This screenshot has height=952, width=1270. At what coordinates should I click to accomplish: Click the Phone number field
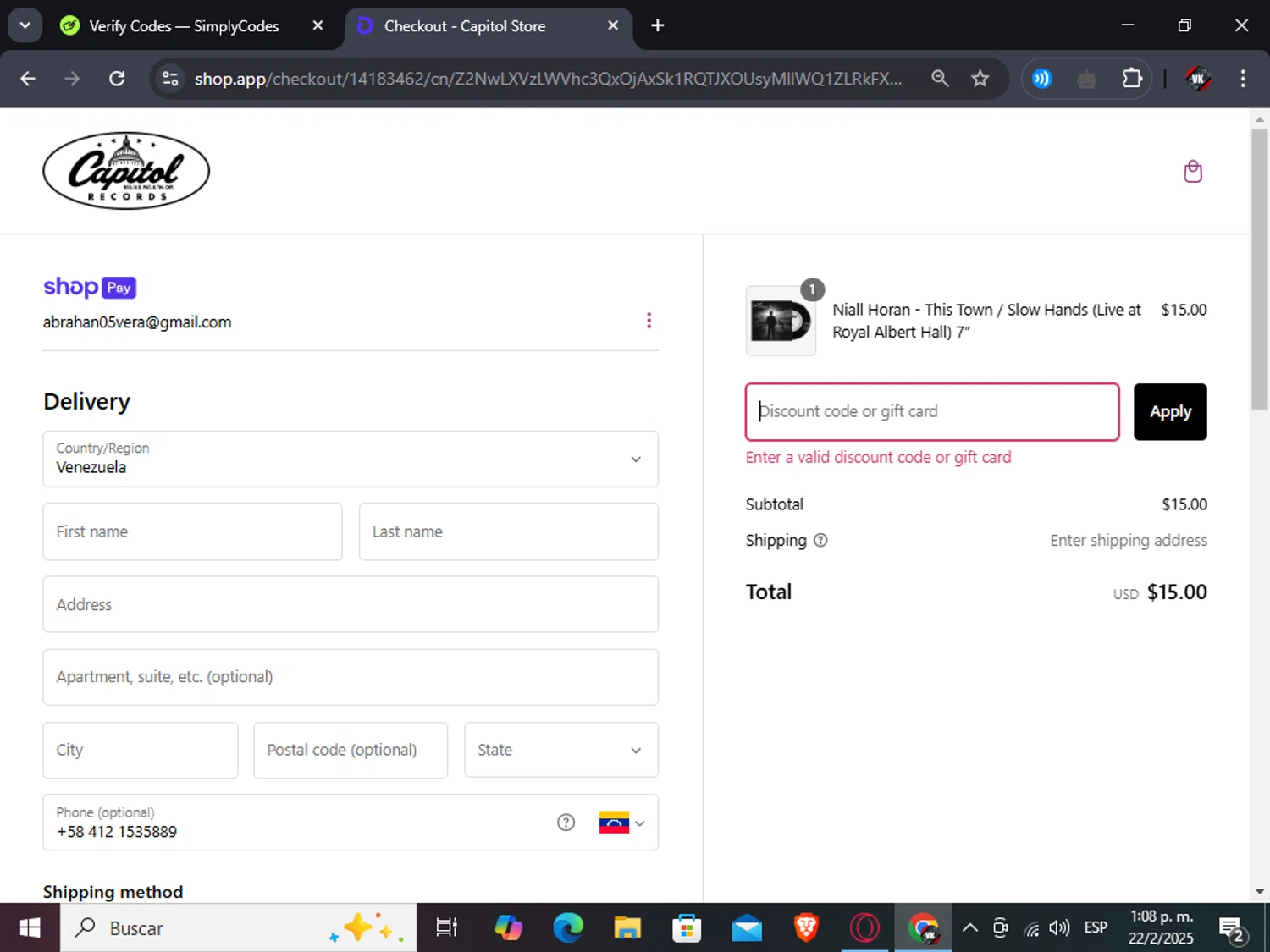point(296,823)
